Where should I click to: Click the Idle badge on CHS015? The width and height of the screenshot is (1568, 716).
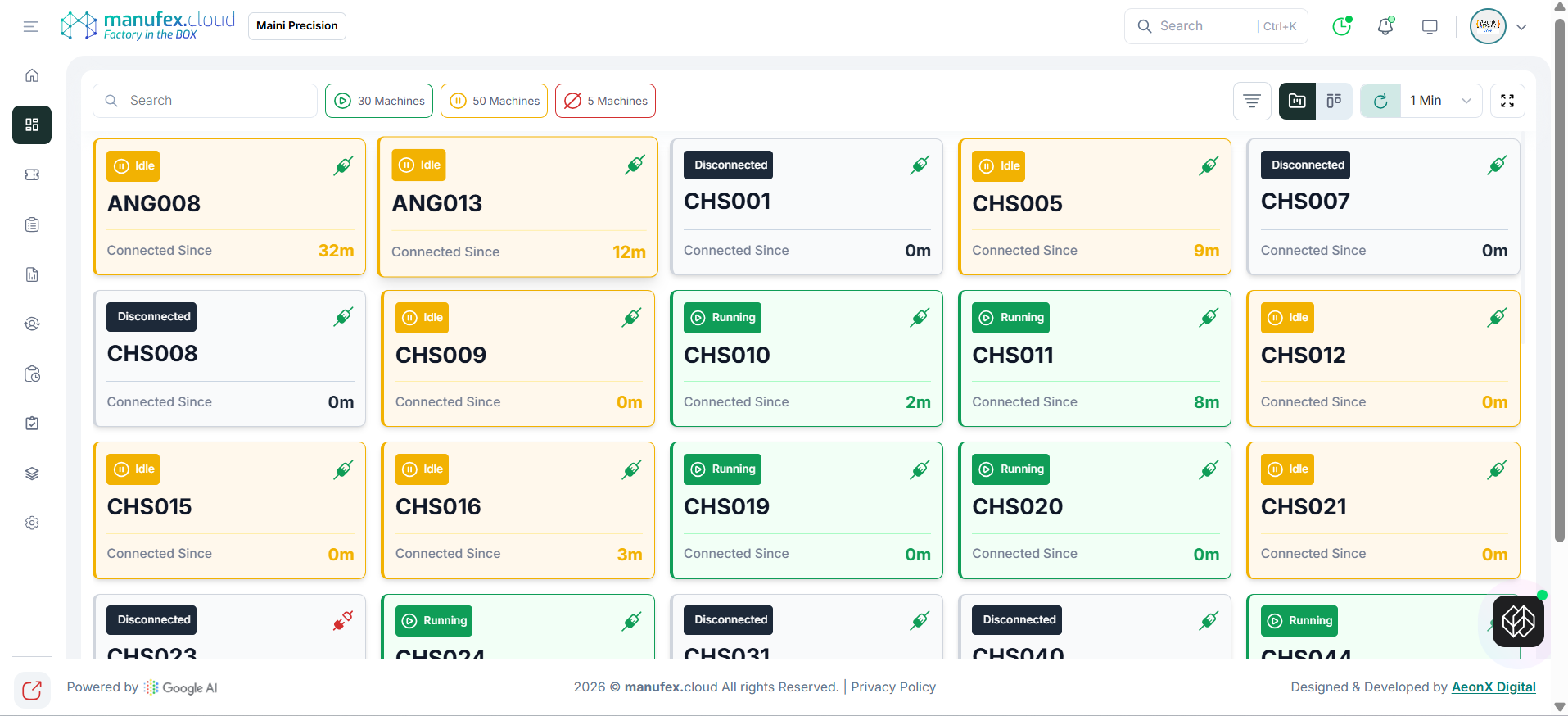tap(133, 469)
